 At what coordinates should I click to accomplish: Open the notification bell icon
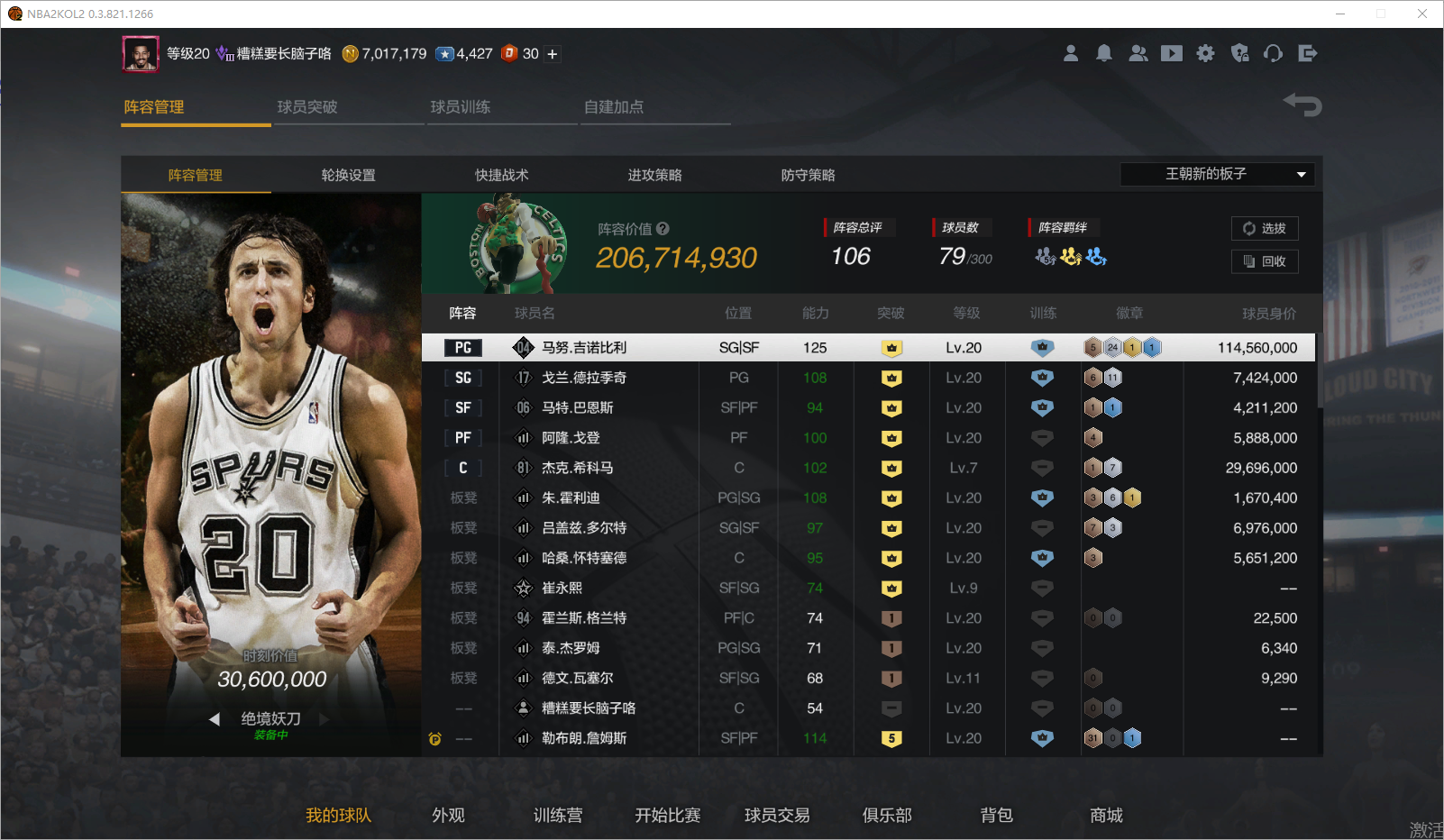point(1103,54)
